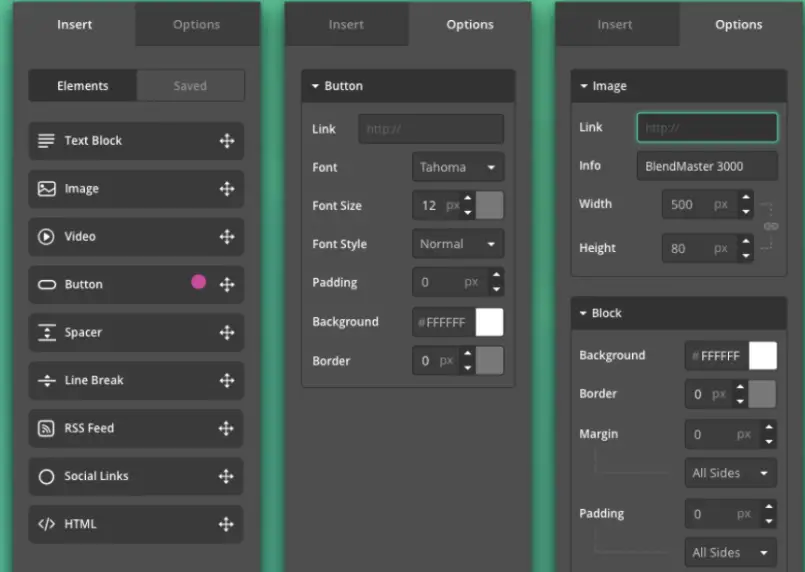Open the Margin All Sides dropdown
Viewport: 805px width, 572px height.
(x=731, y=473)
